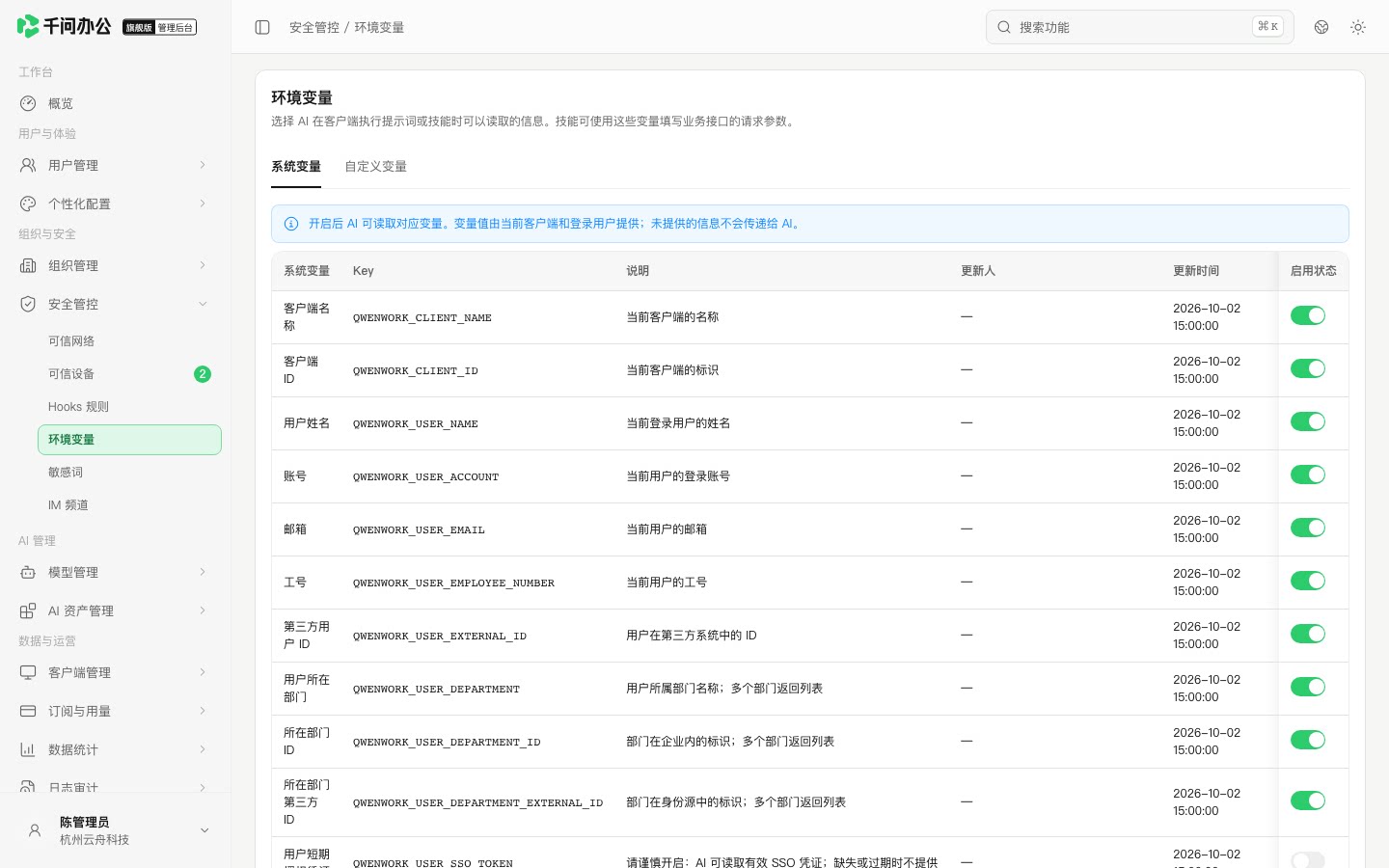1389x868 pixels.
Task: Switch theme using the sun icon
Action: coord(1358,27)
